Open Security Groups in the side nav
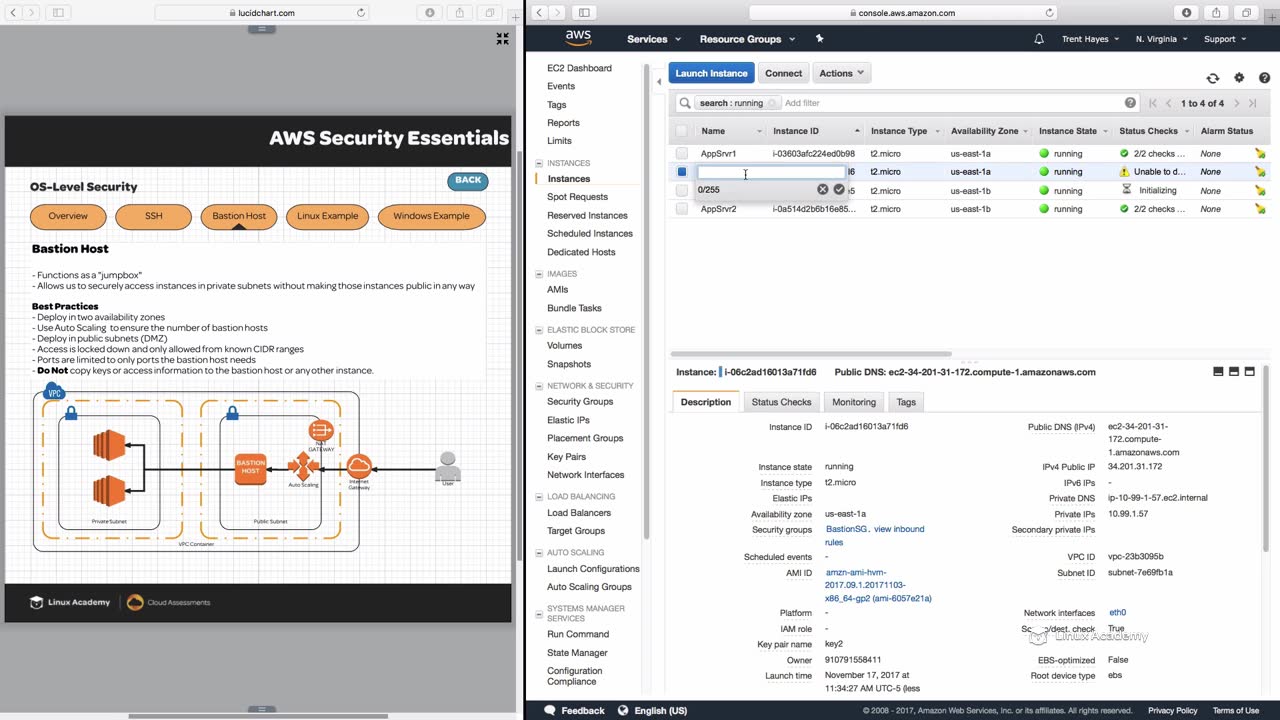 (580, 402)
